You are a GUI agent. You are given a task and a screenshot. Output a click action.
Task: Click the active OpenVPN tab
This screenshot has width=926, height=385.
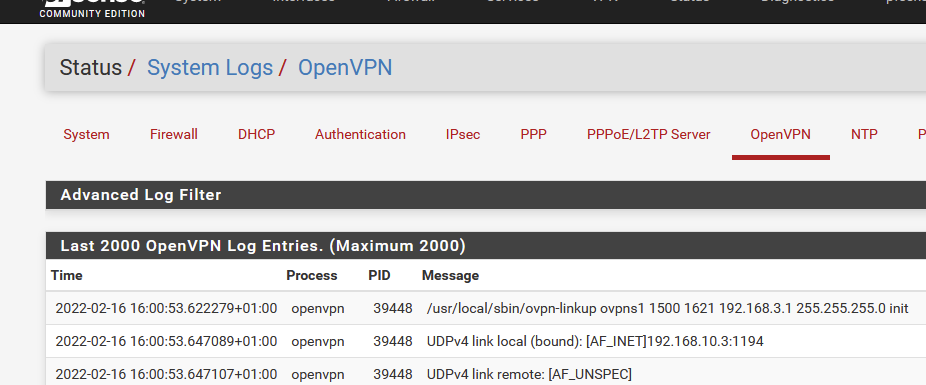point(781,135)
